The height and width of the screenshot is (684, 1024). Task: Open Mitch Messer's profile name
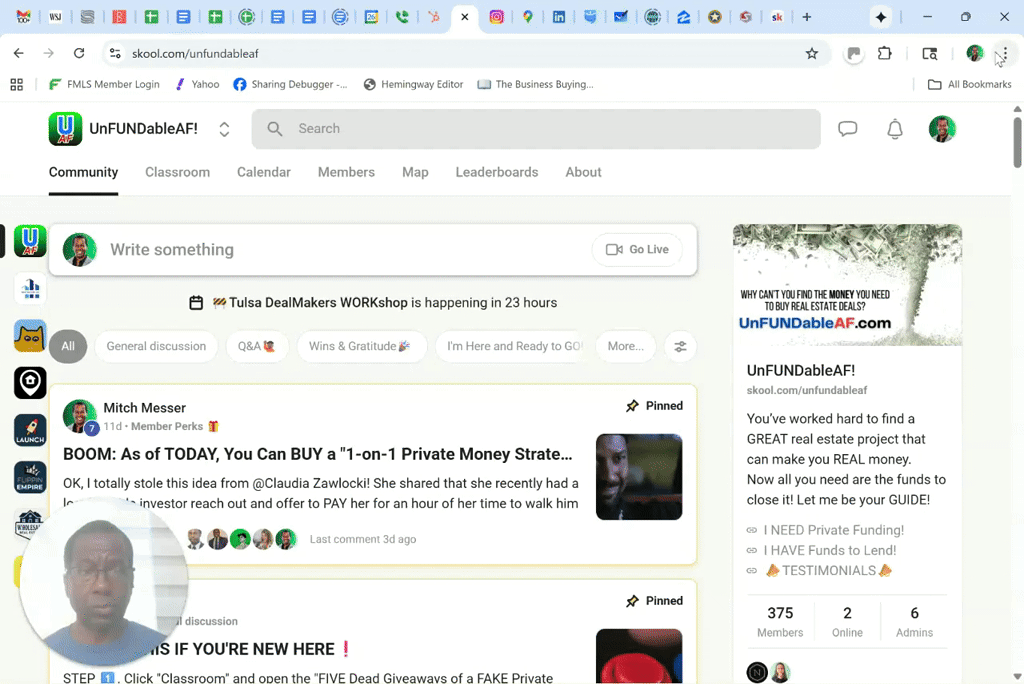click(144, 408)
